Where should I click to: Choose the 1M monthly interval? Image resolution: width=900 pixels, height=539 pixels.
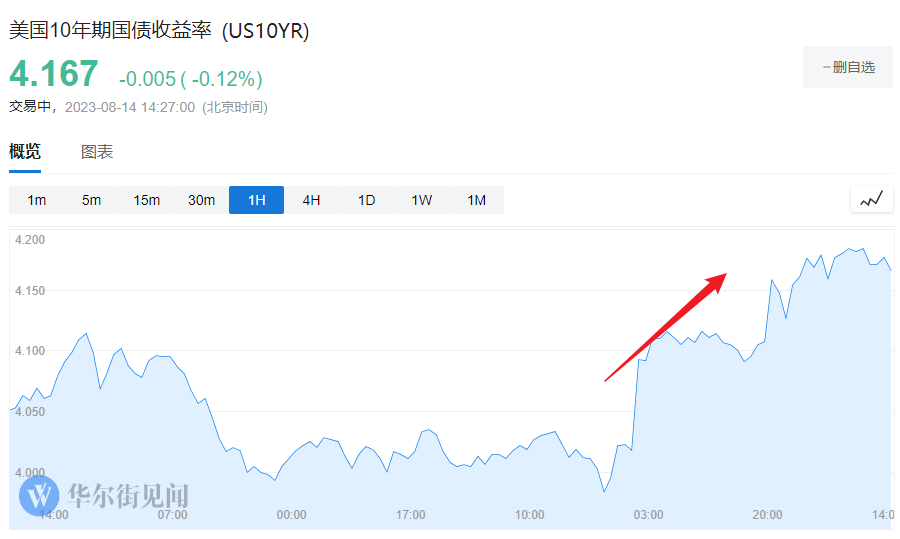tap(477, 200)
